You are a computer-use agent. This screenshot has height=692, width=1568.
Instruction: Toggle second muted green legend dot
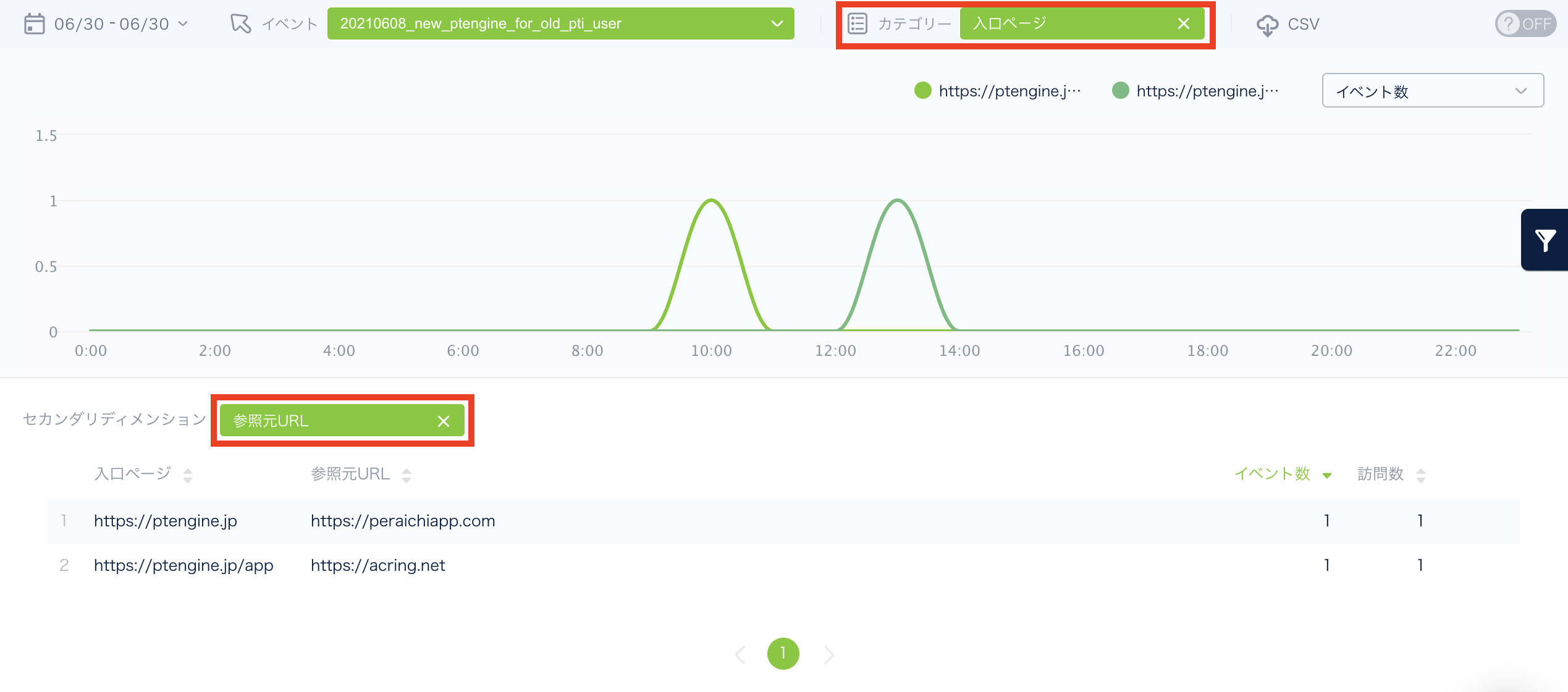(x=1121, y=90)
